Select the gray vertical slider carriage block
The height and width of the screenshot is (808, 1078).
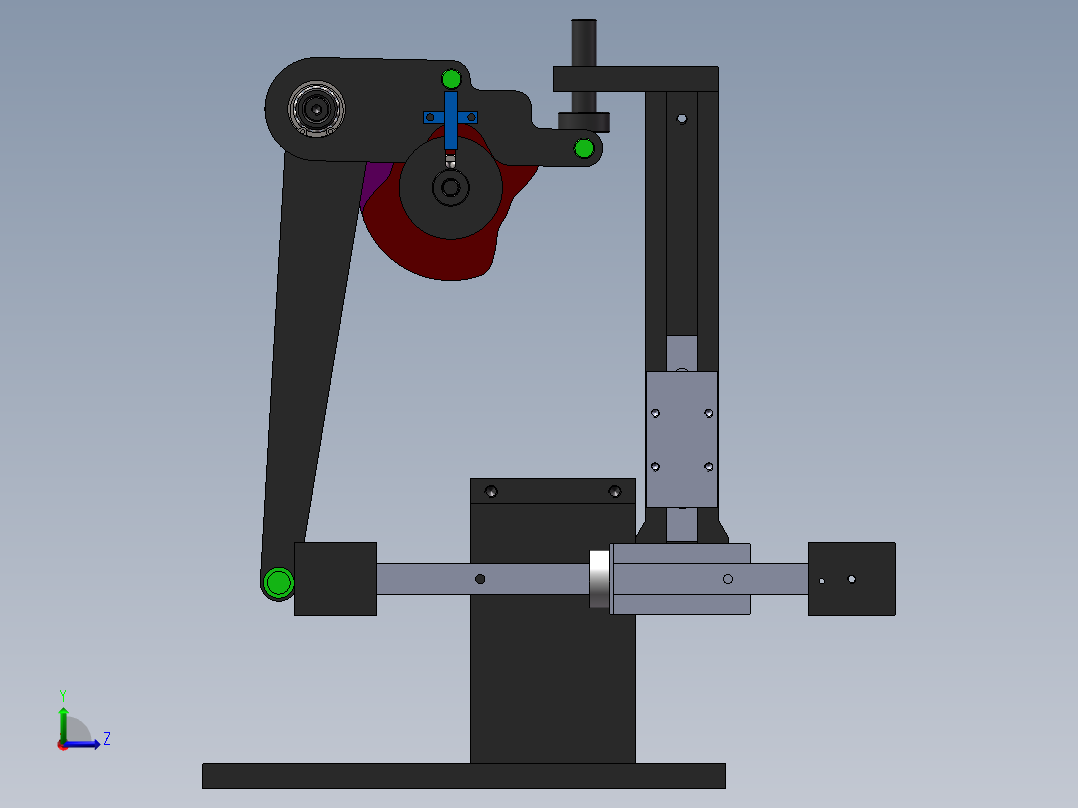[682, 439]
